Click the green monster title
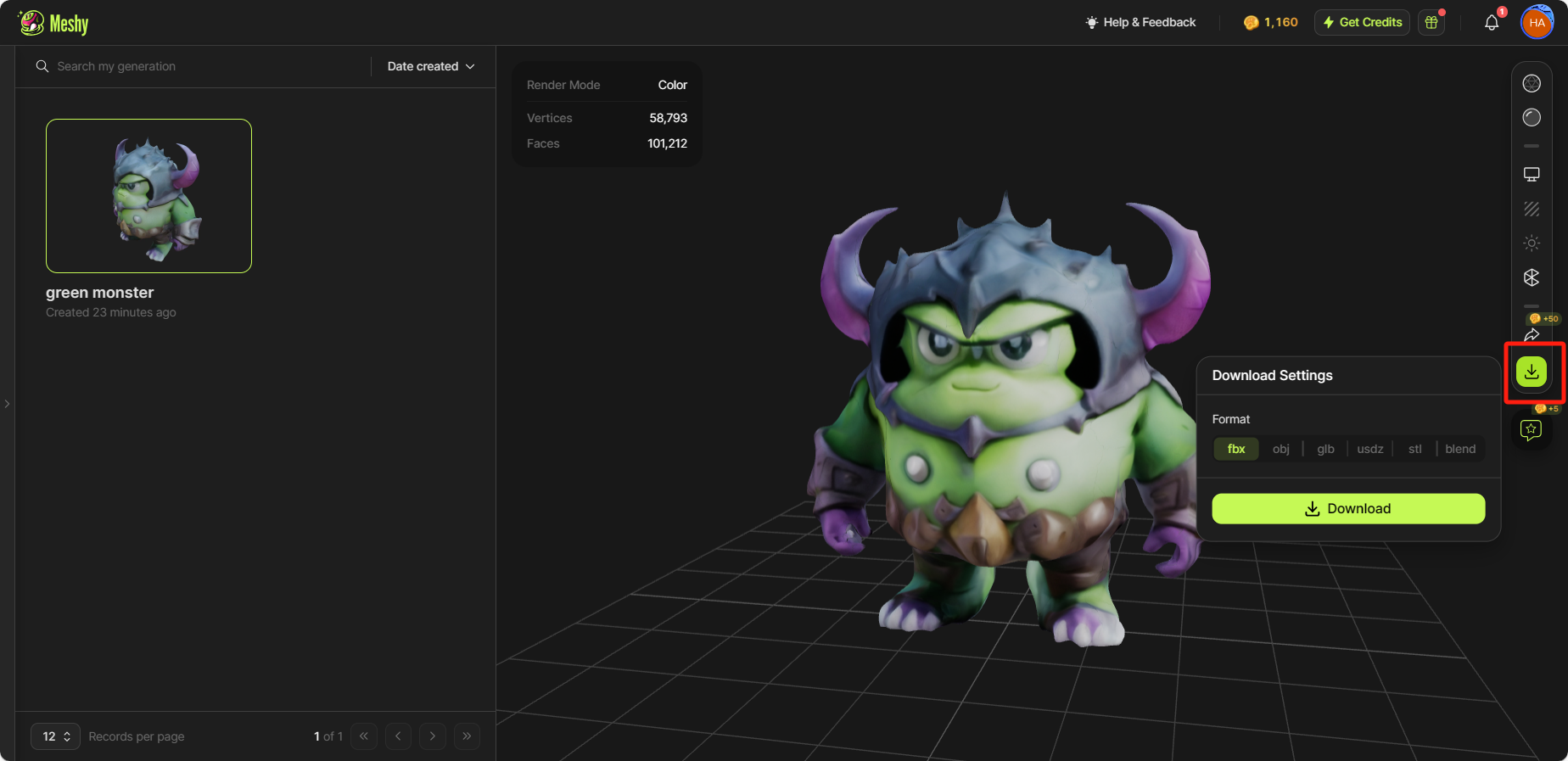The image size is (1568, 761). (99, 293)
